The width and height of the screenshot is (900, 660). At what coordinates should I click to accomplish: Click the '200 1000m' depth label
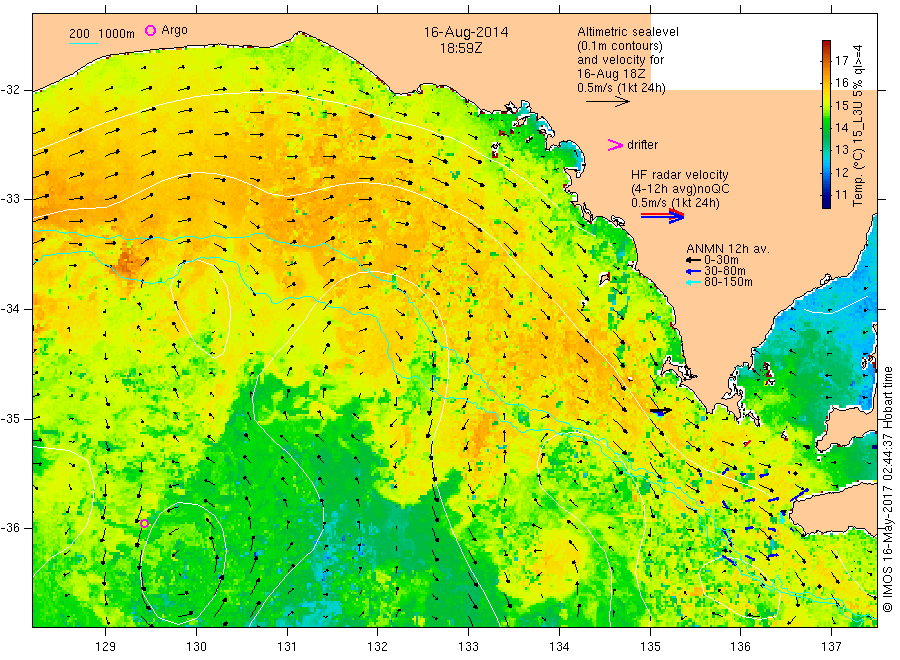102,34
